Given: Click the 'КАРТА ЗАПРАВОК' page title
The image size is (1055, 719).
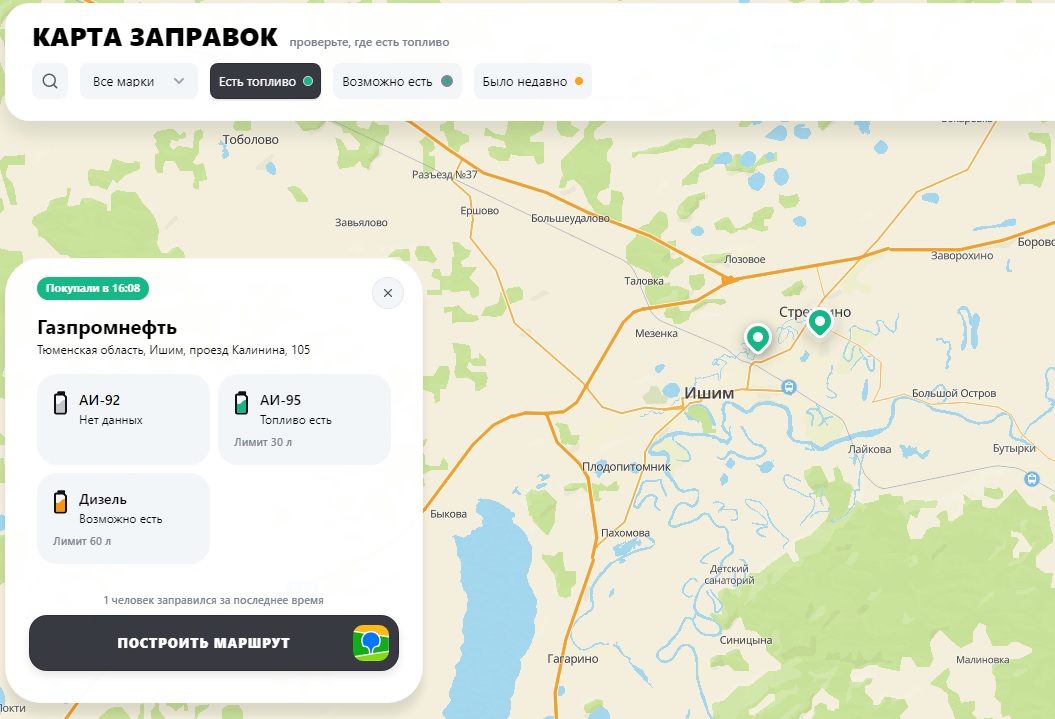Looking at the screenshot, I should coord(155,37).
